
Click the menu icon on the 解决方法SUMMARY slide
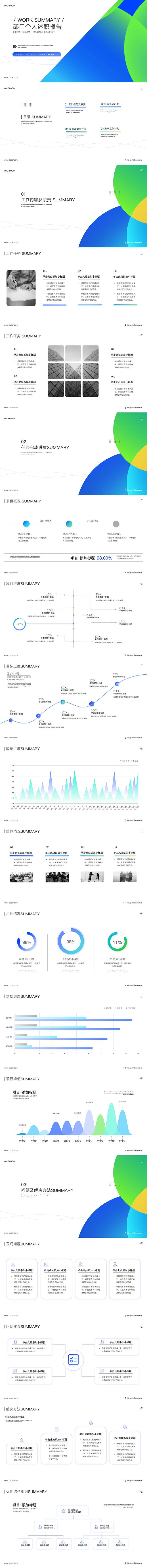(x=141, y=1409)
